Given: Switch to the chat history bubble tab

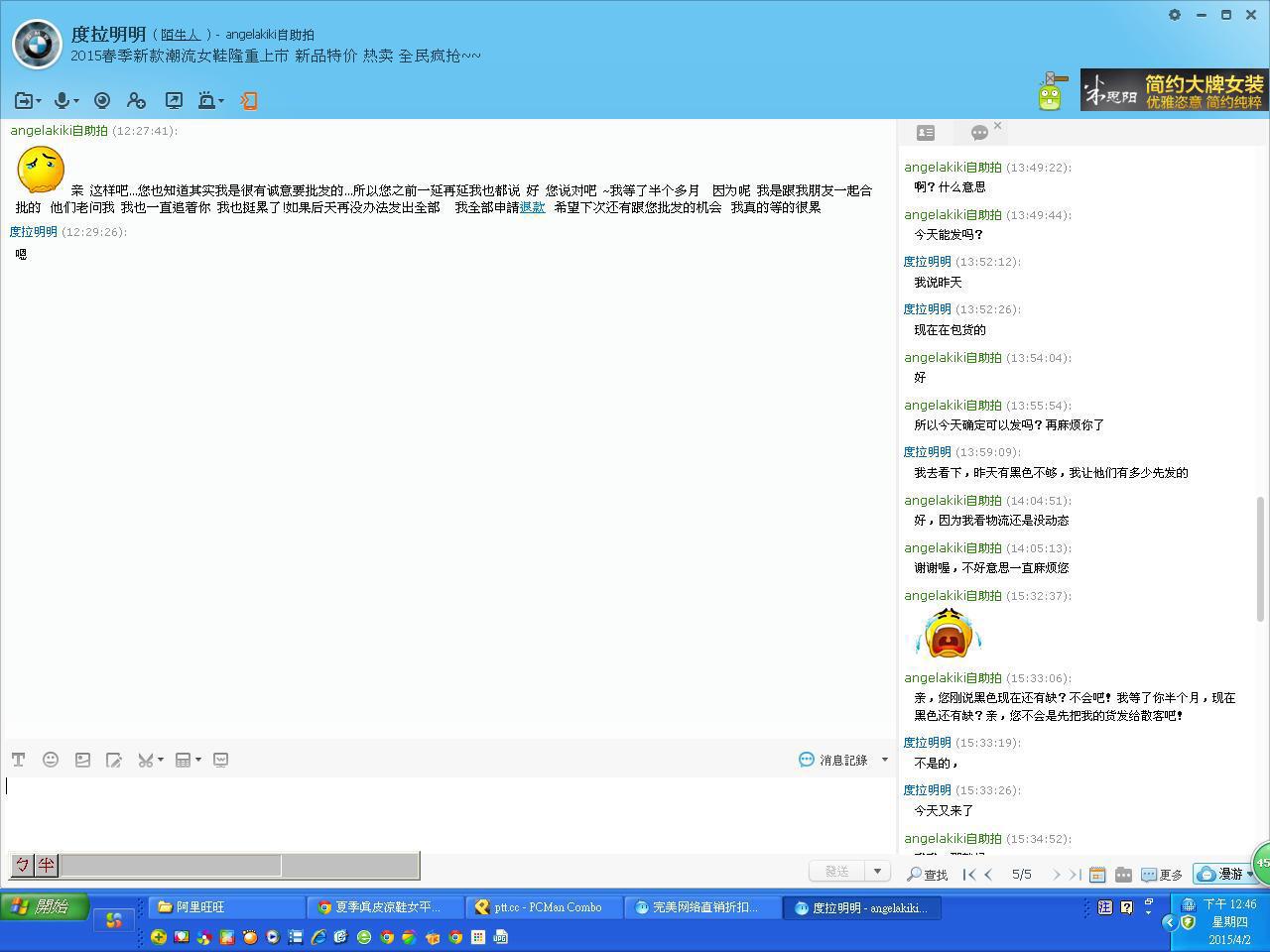Looking at the screenshot, I should (979, 132).
